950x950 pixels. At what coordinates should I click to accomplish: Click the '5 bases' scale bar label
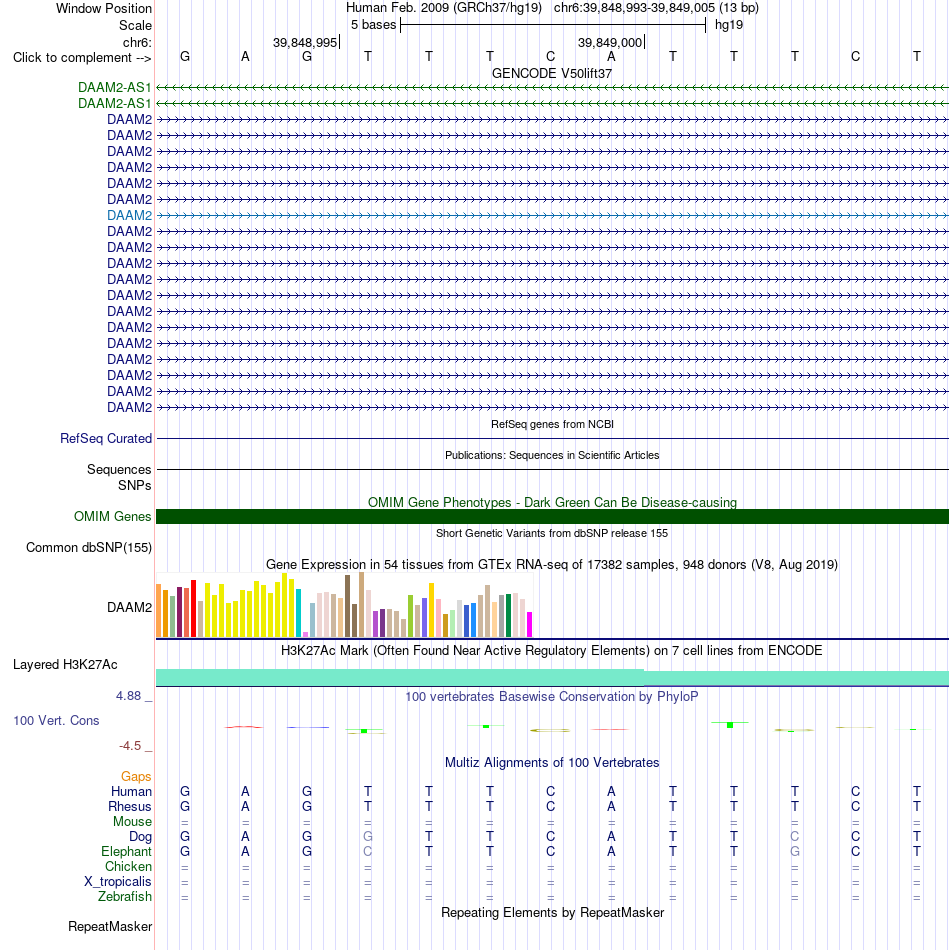[373, 25]
